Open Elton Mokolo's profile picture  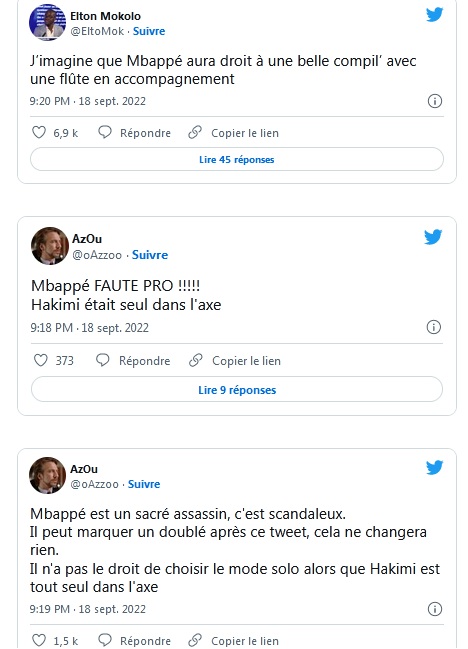(48, 22)
